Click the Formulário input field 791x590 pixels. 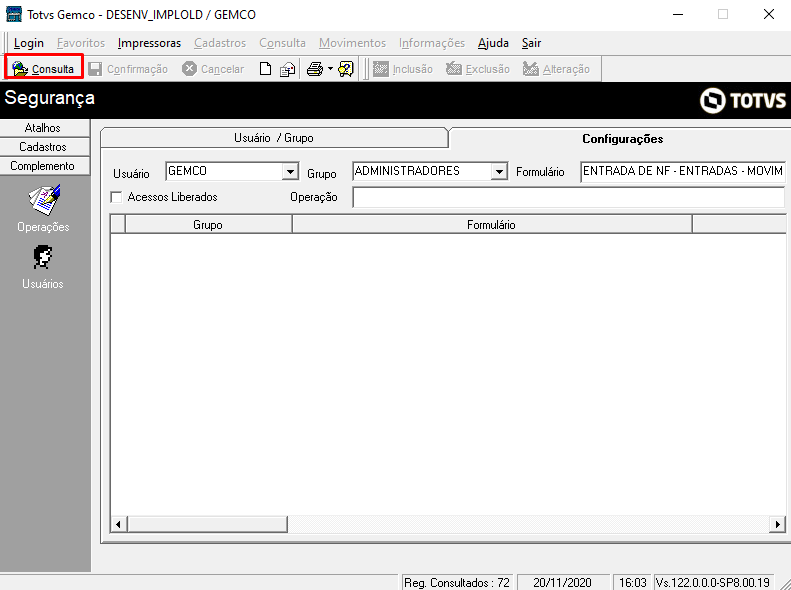click(683, 171)
